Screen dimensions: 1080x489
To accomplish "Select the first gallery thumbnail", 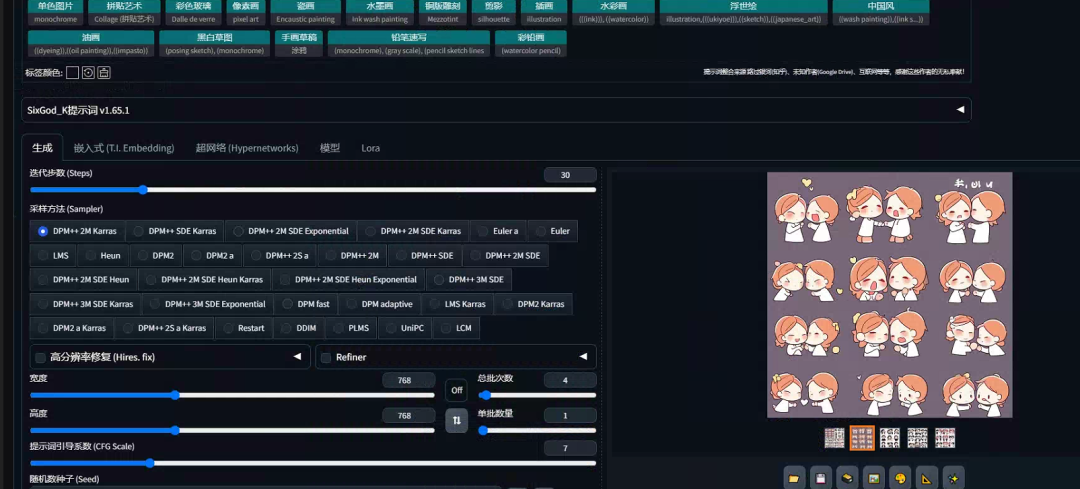I will (x=834, y=438).
